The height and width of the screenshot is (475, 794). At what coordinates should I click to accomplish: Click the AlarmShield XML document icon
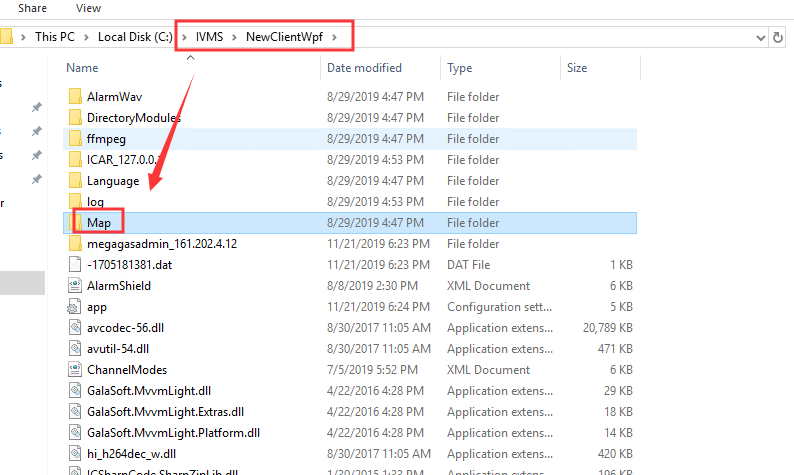(x=75, y=286)
